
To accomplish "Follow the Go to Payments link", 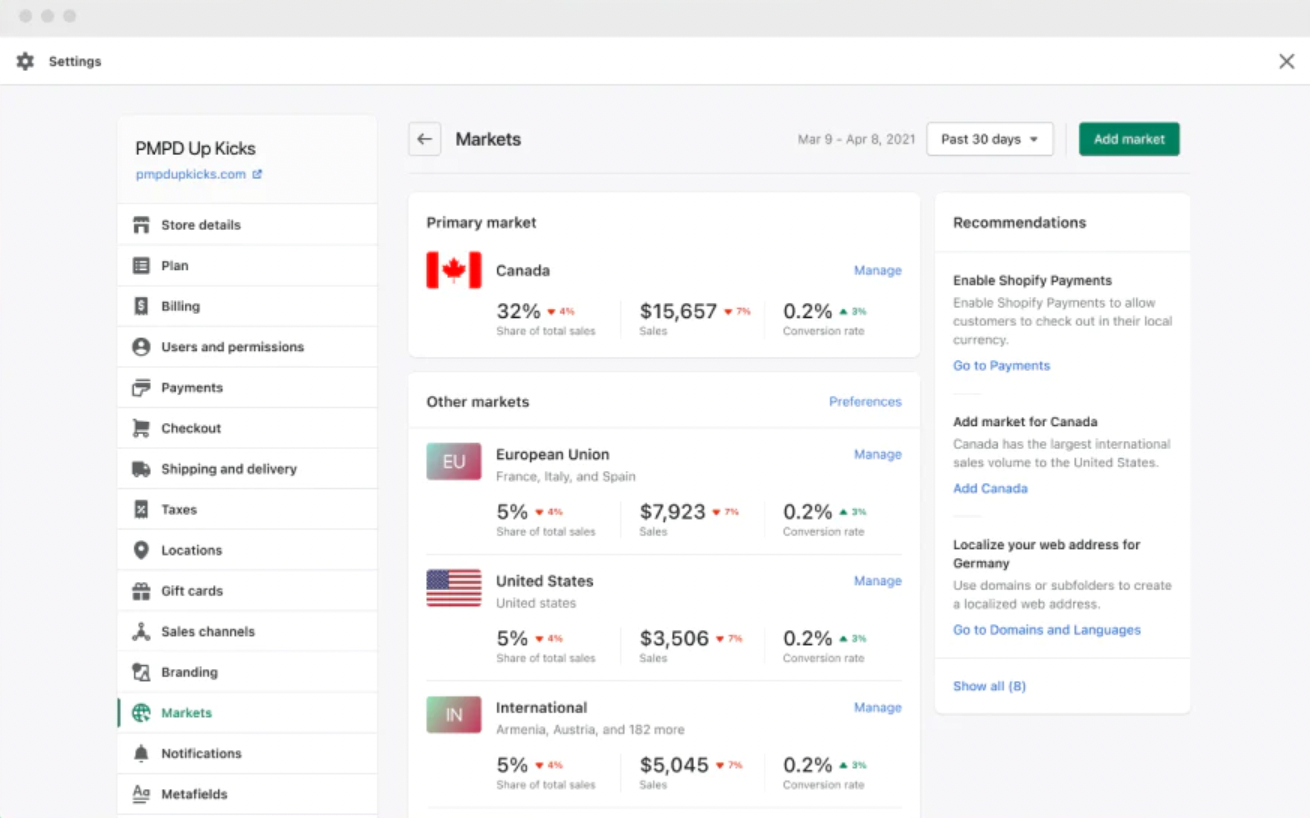I will pos(1001,366).
